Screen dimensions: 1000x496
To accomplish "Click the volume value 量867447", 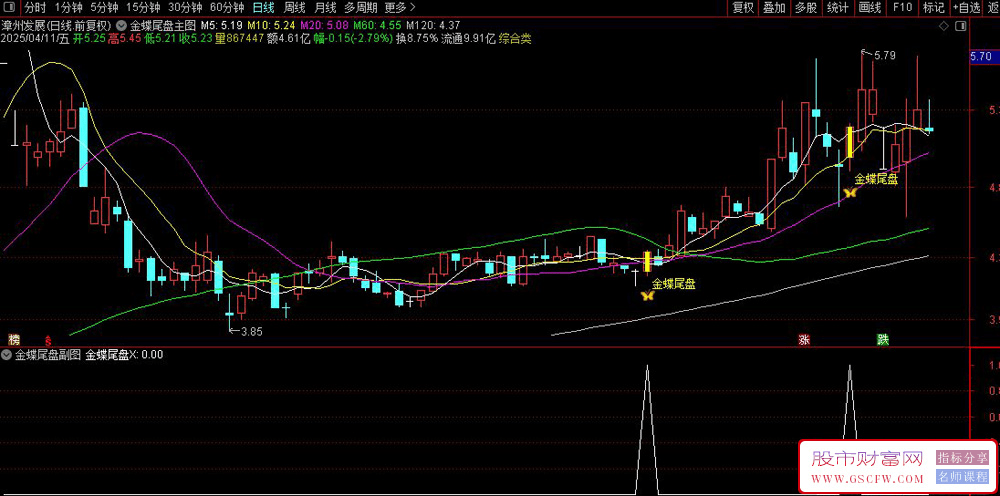I will 239,38.
